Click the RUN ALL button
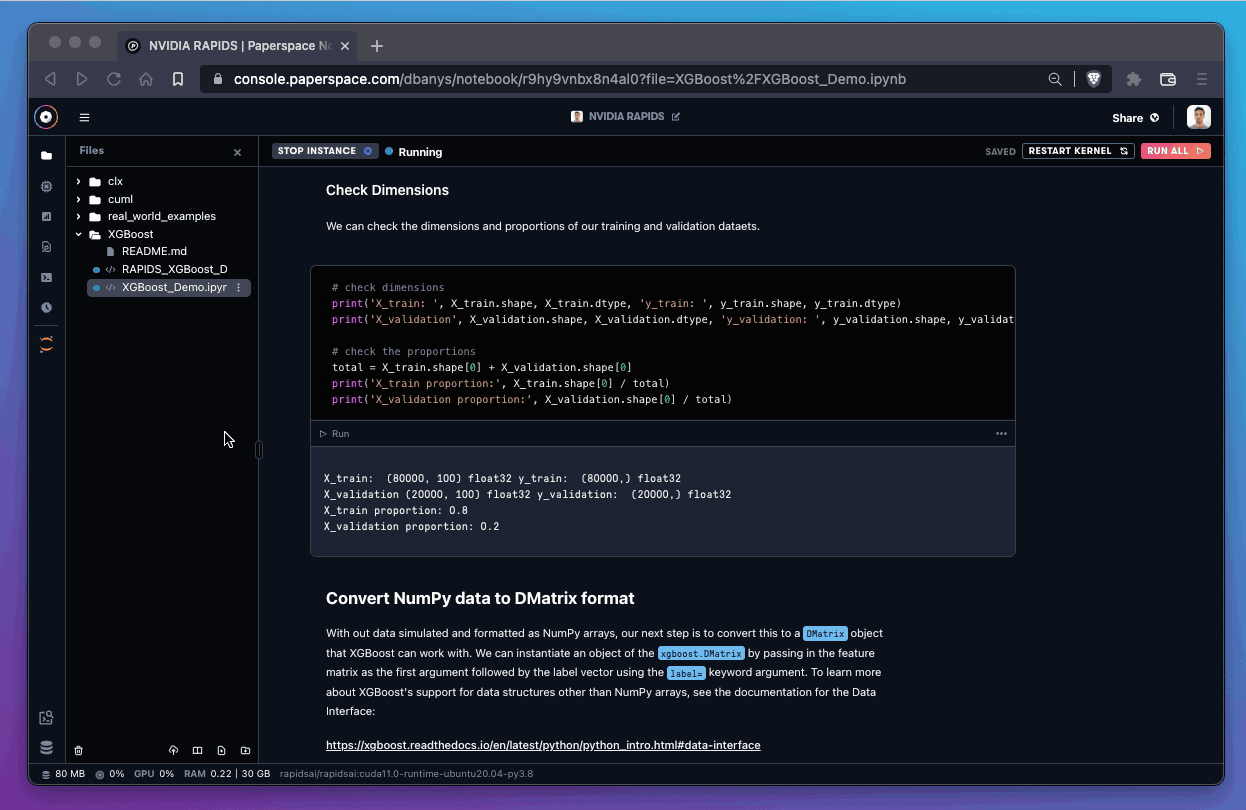The height and width of the screenshot is (810, 1246). 1175,151
